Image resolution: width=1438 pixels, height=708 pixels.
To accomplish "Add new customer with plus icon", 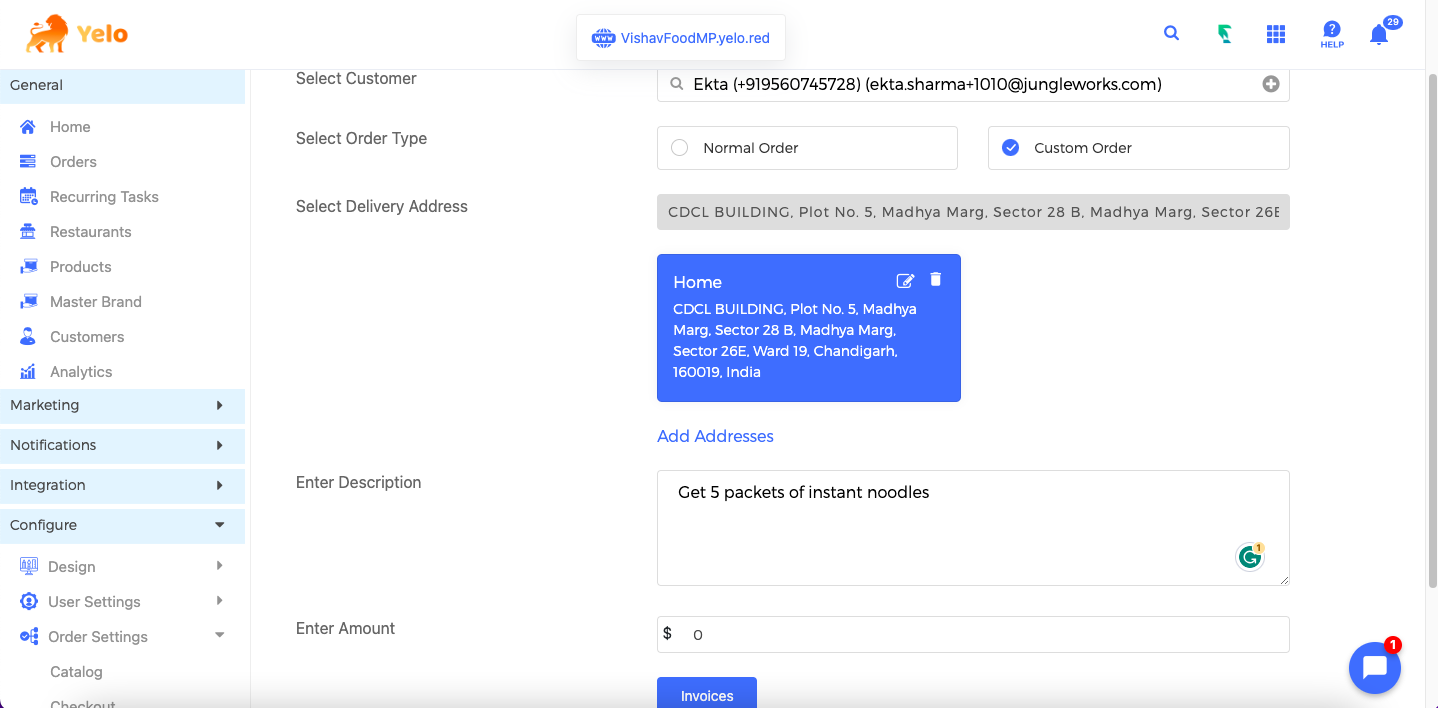I will click(x=1271, y=84).
